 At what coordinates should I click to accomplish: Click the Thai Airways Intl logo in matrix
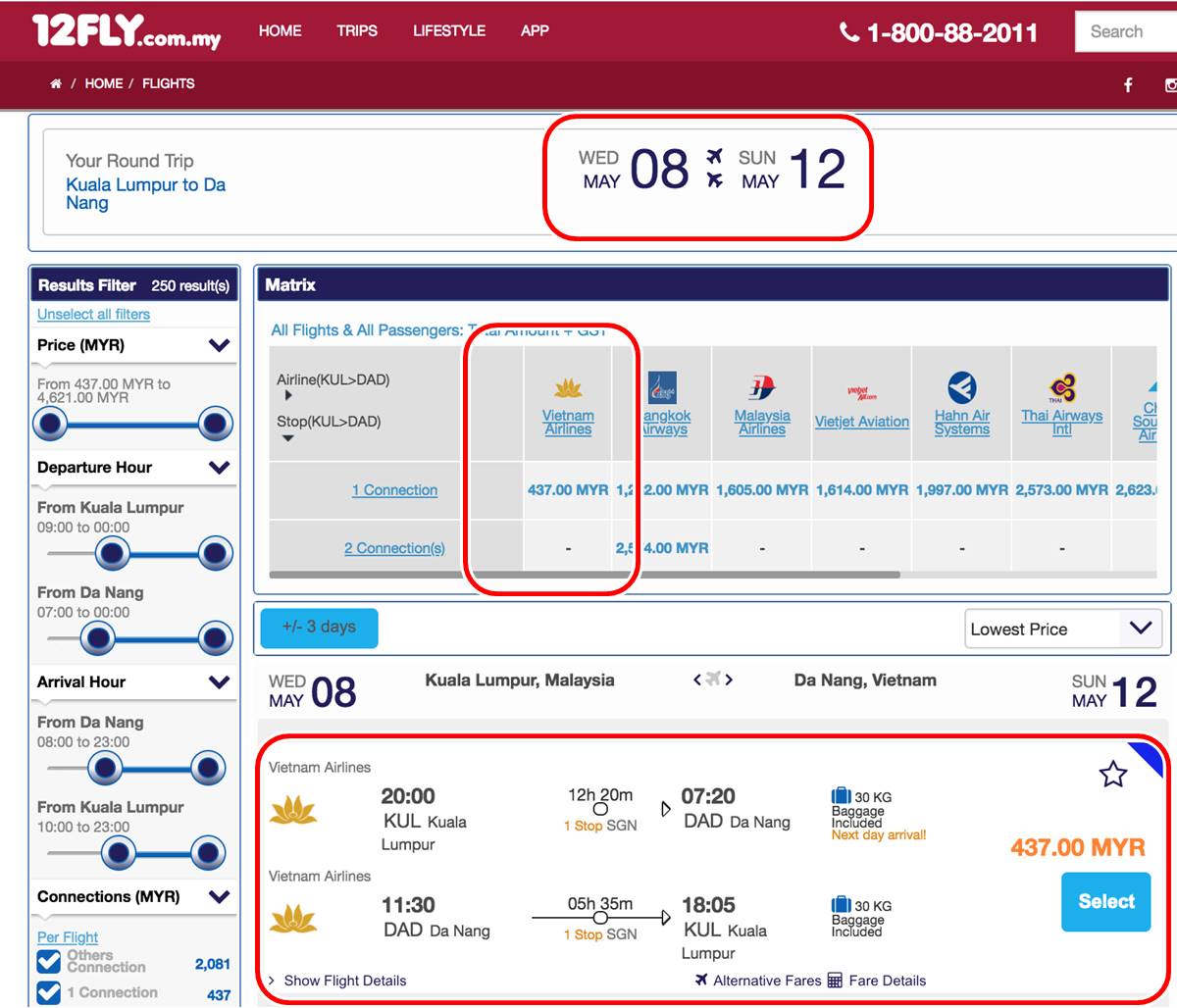pos(1062,387)
